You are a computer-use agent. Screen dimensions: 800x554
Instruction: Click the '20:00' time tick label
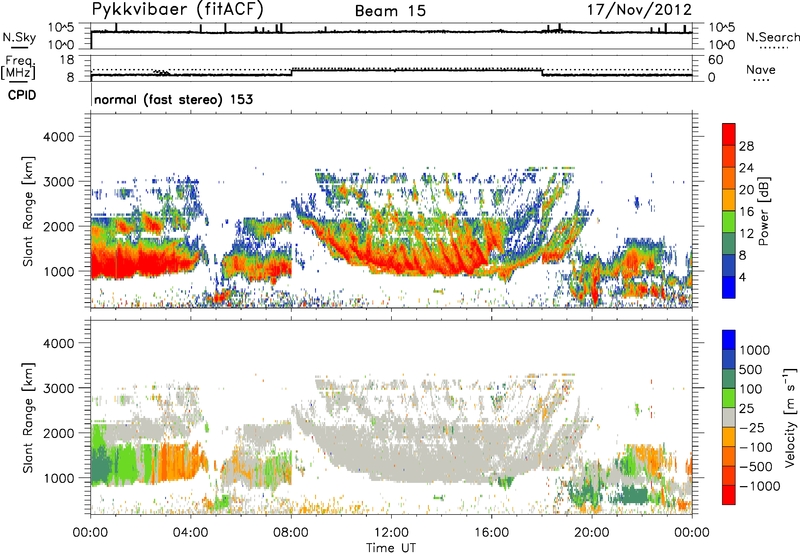pyautogui.click(x=592, y=533)
